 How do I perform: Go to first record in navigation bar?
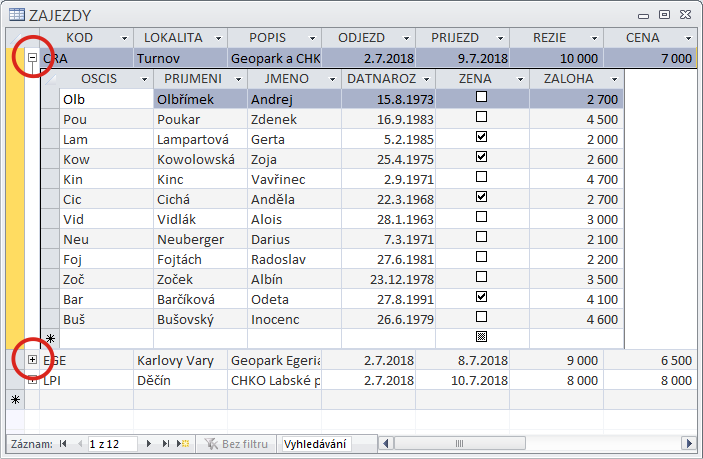pos(63,442)
